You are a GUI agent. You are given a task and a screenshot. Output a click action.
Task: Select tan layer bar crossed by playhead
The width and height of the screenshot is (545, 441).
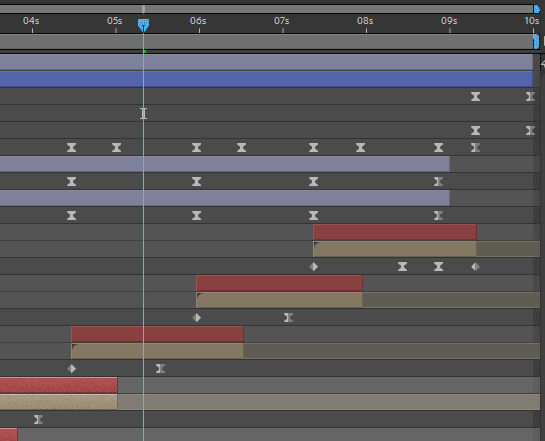157,351
